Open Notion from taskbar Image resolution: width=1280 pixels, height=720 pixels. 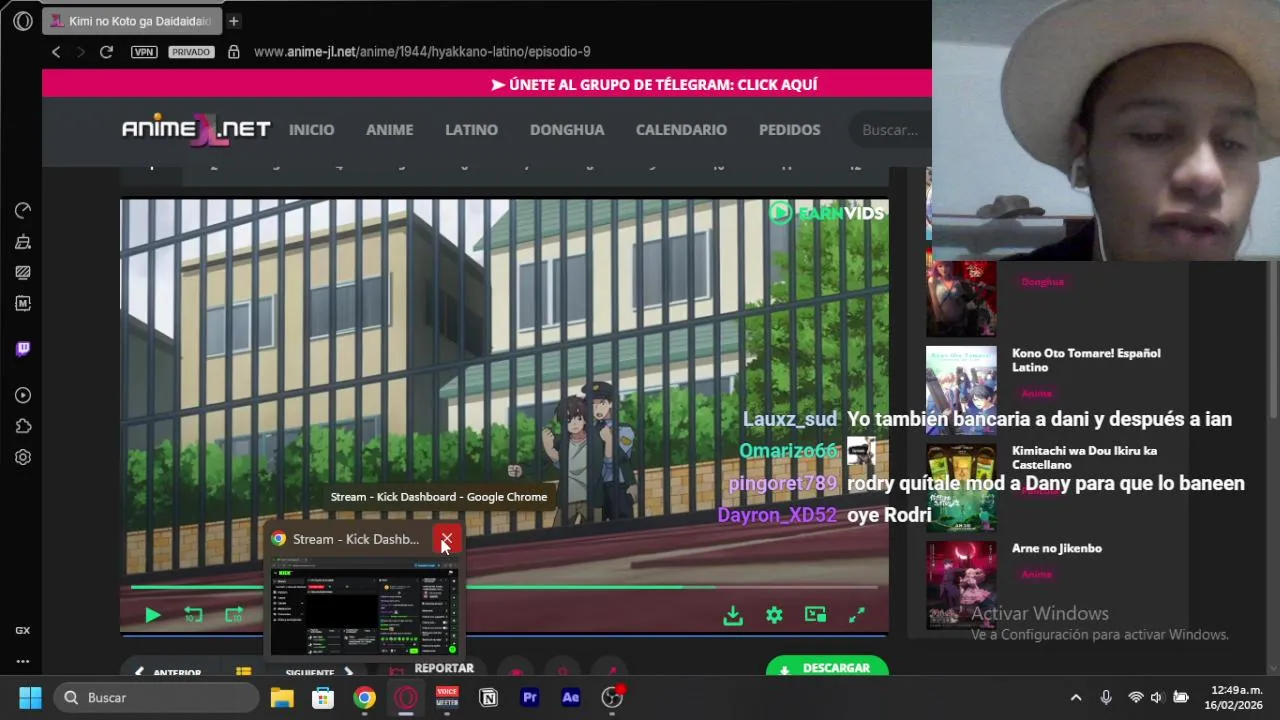[x=488, y=697]
